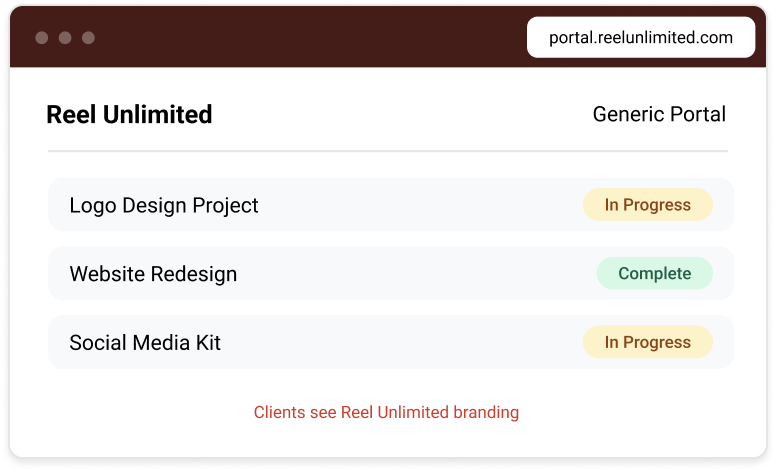The image size is (776, 472).
Task: Click In Progress badge on Social Media Kit
Action: [647, 342]
